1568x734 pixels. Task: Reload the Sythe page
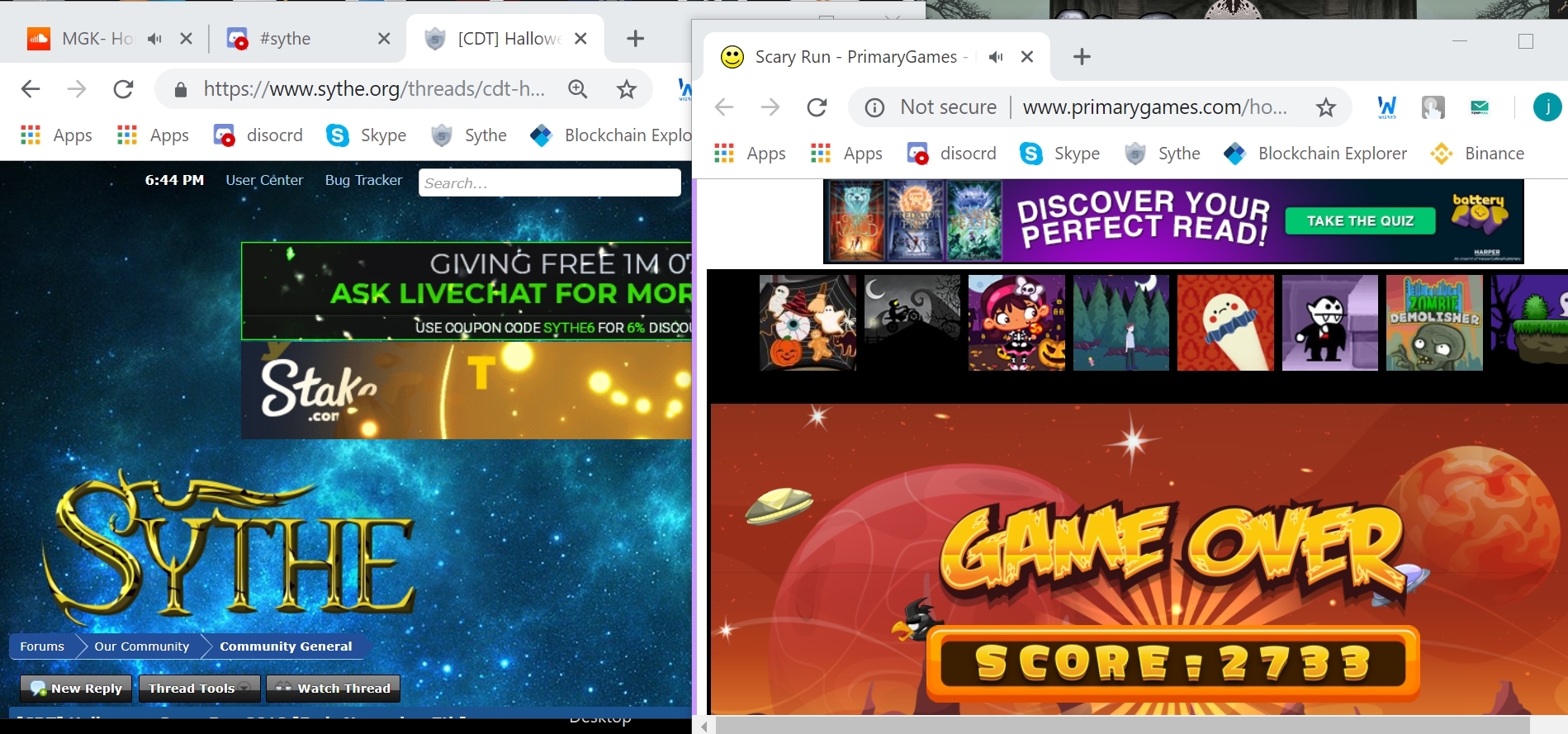click(123, 89)
